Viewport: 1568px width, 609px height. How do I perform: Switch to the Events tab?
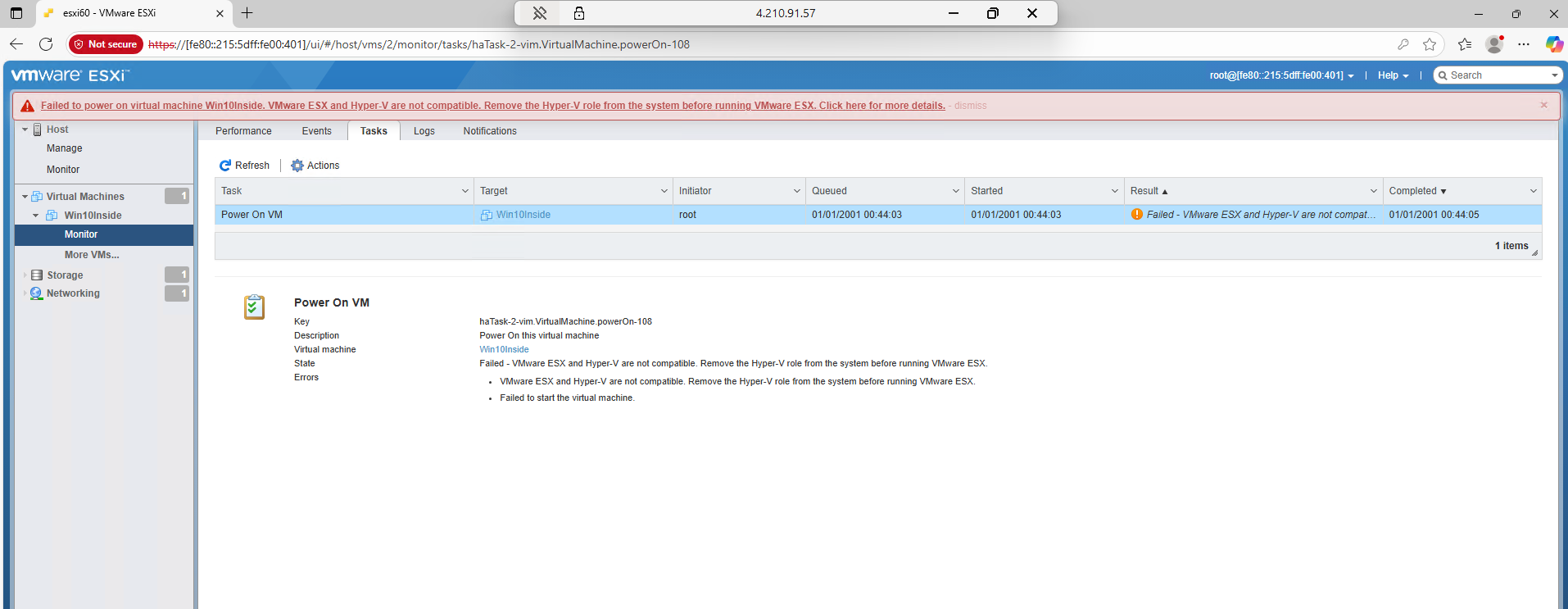click(316, 131)
